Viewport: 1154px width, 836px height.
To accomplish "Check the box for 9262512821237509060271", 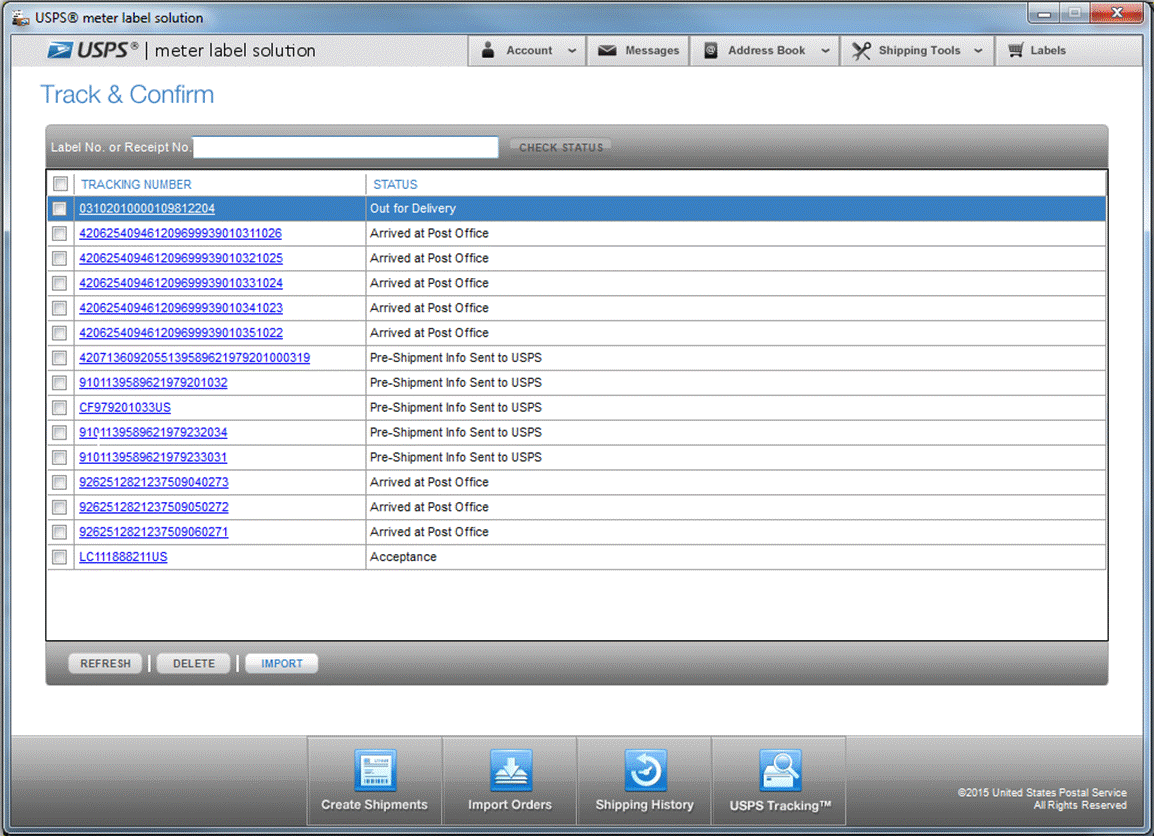I will (60, 532).
